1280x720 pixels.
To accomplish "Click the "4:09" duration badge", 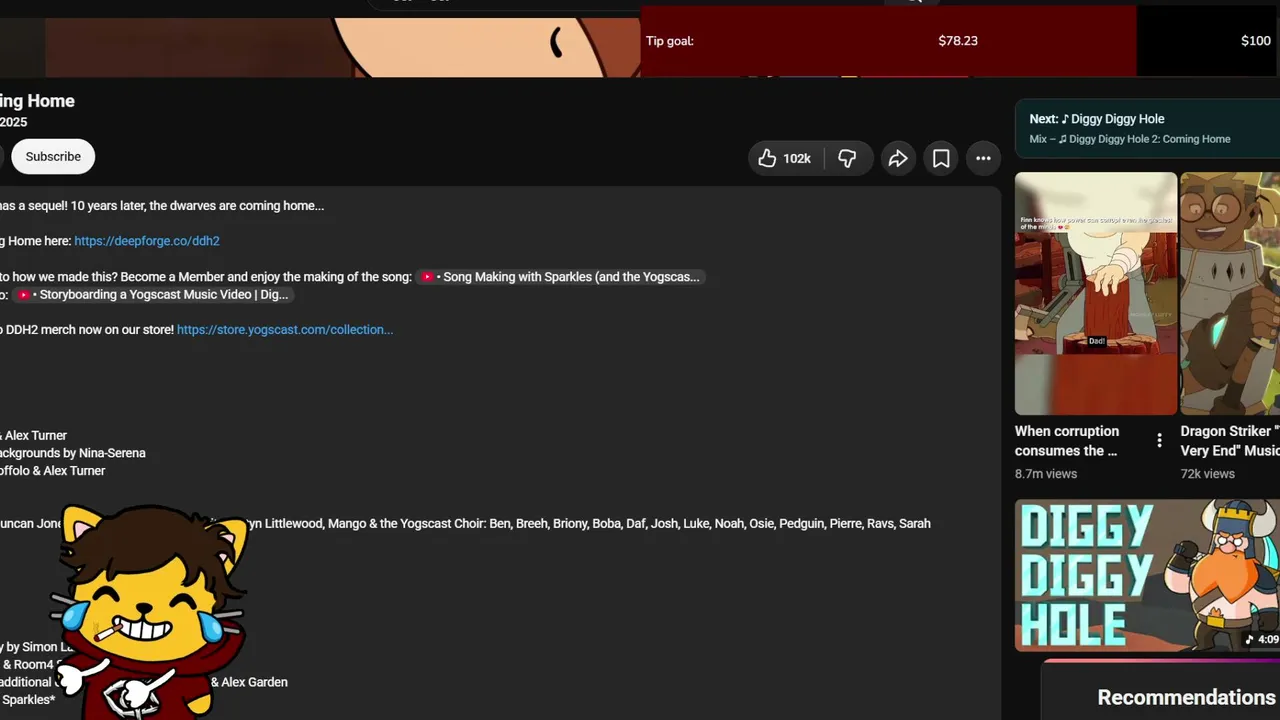I will pos(1262,639).
